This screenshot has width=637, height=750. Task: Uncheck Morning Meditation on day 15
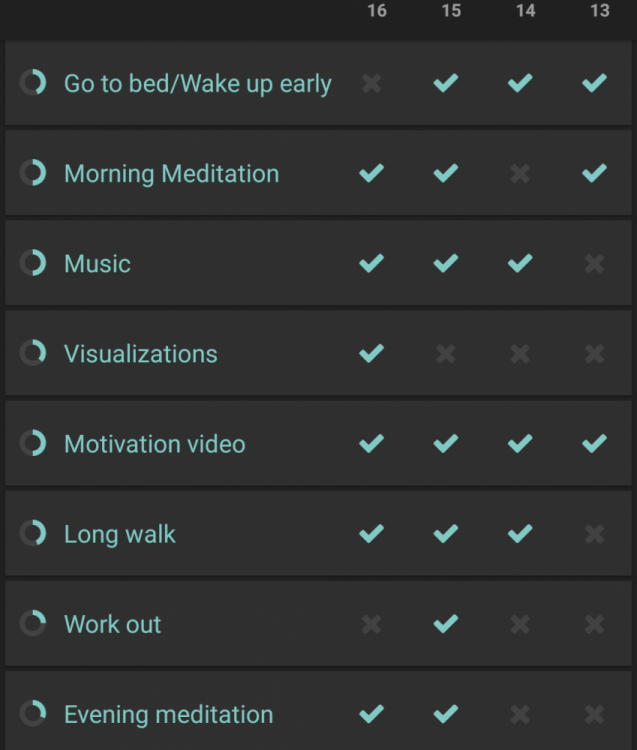(446, 173)
